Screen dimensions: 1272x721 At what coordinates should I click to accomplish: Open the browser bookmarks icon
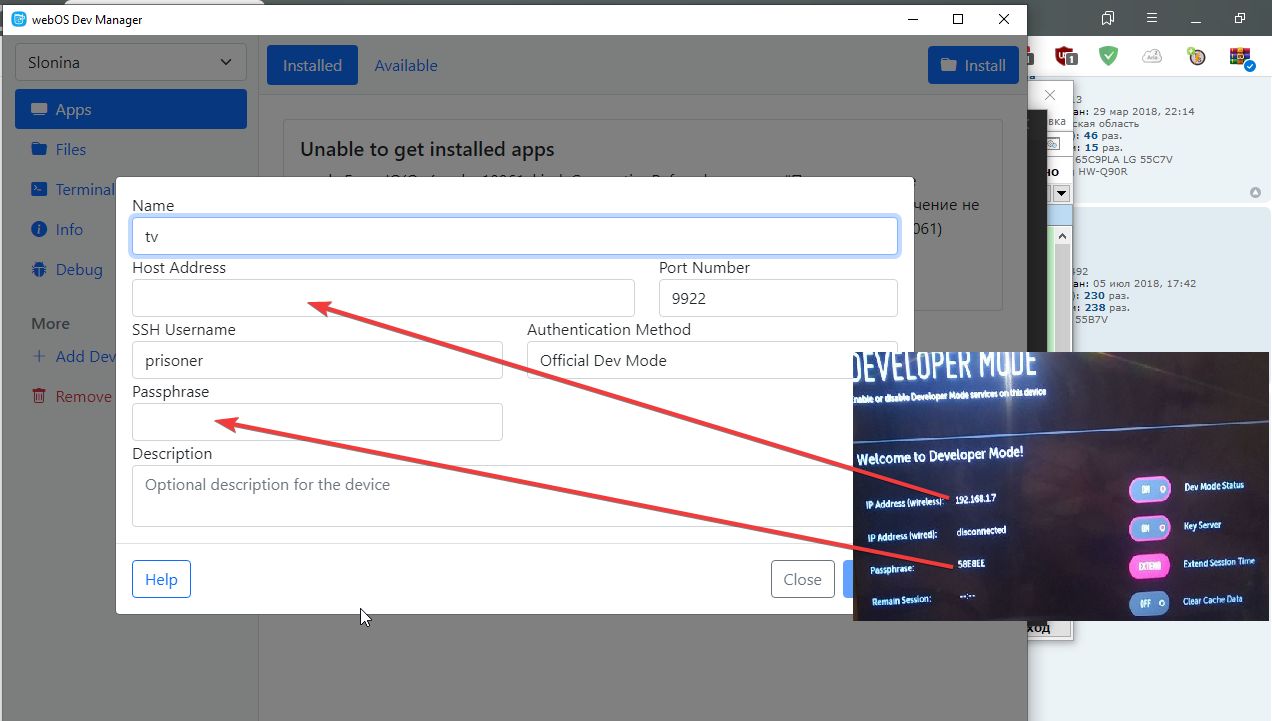point(1107,19)
